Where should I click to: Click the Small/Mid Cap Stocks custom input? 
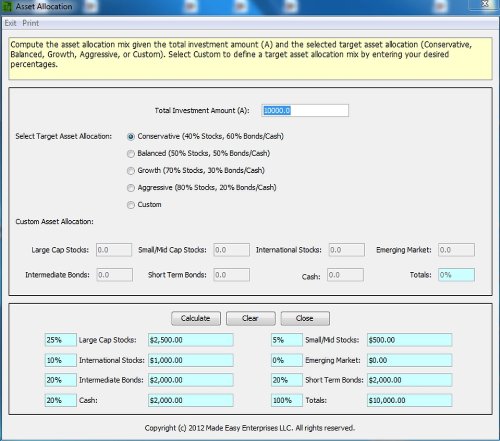pos(231,250)
